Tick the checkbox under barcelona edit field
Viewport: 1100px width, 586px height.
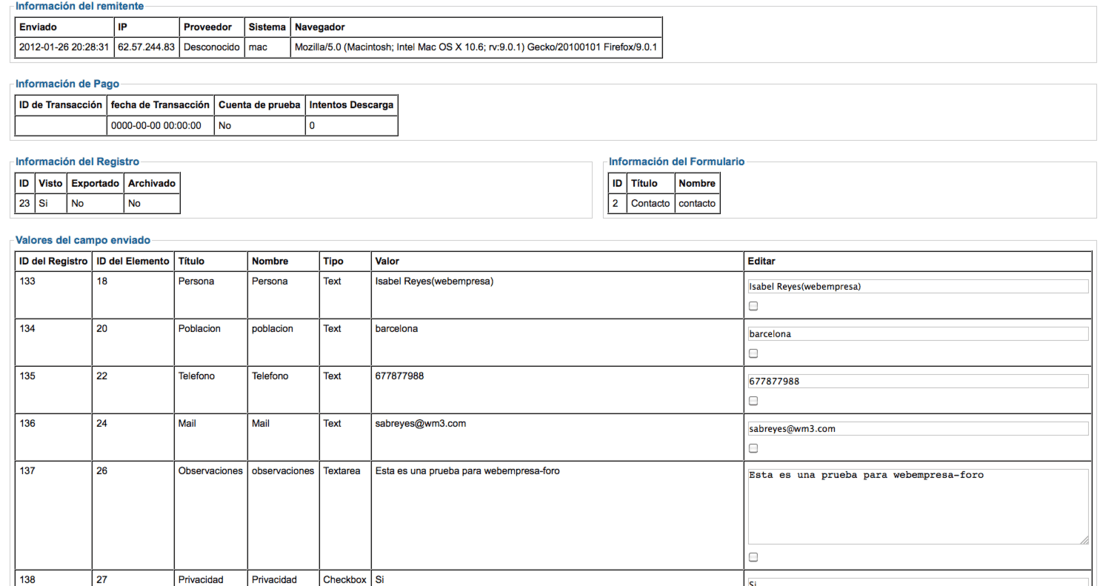point(753,354)
